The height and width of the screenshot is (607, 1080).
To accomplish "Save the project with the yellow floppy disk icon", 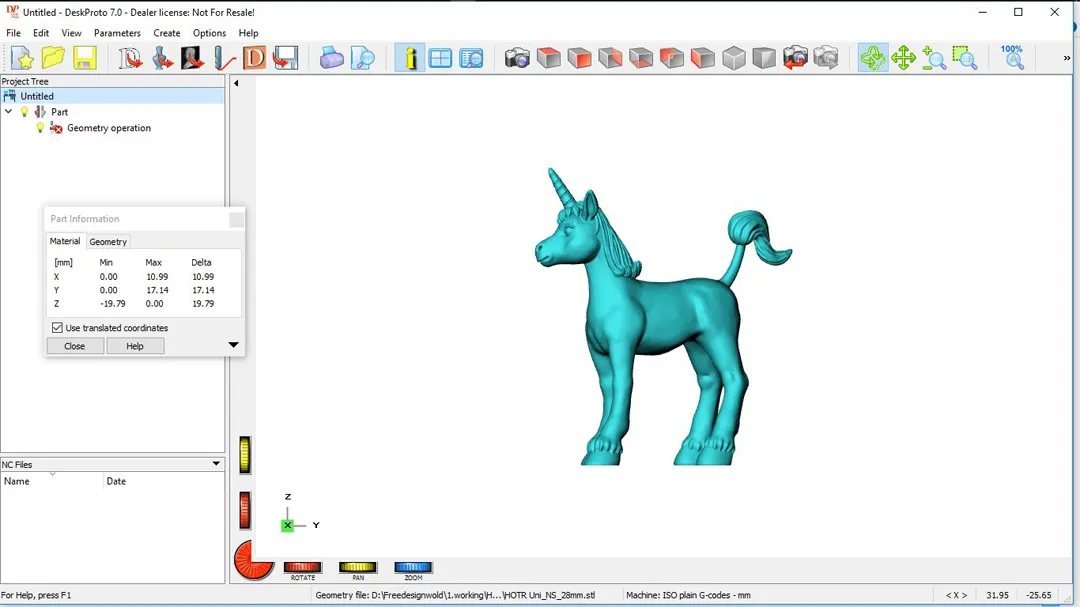I will tap(85, 58).
